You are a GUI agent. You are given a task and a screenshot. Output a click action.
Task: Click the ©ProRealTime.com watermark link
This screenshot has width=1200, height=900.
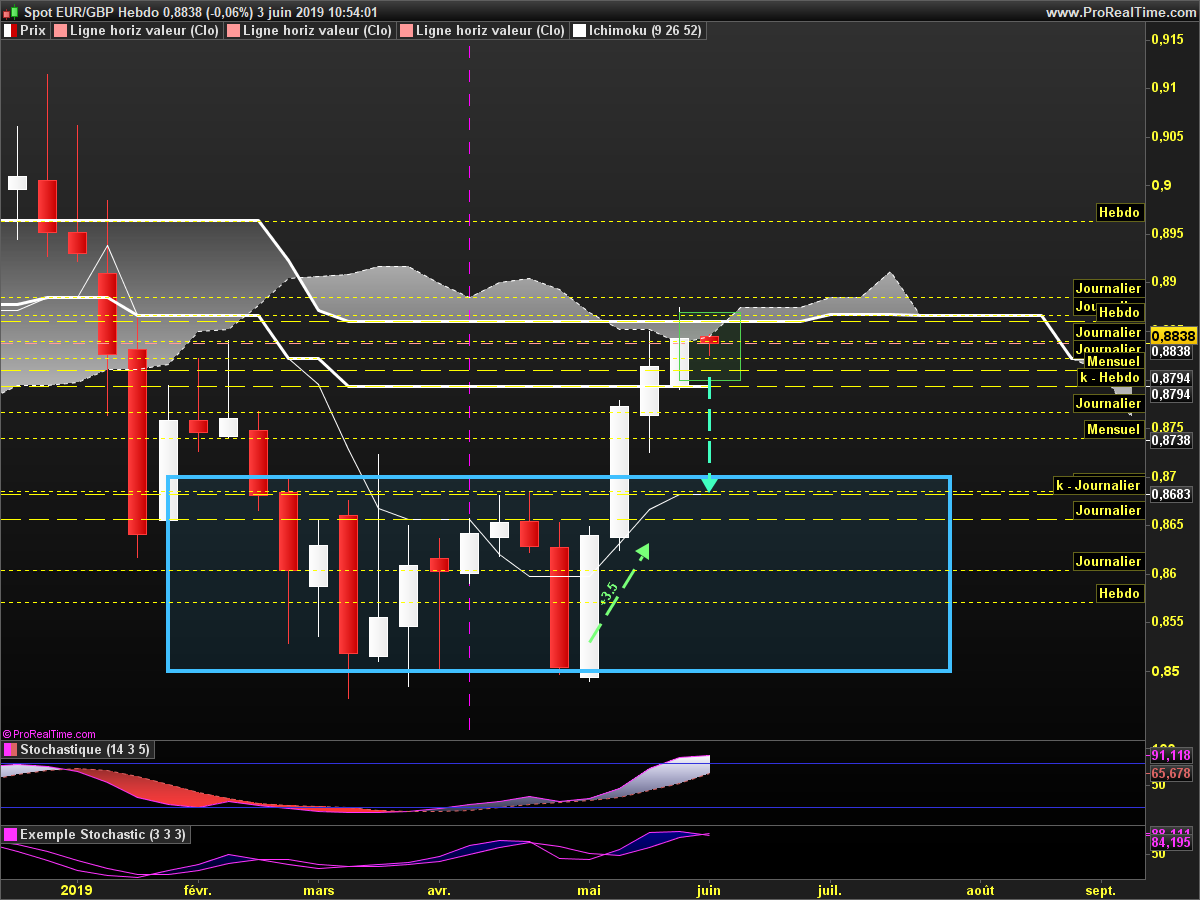(50, 734)
